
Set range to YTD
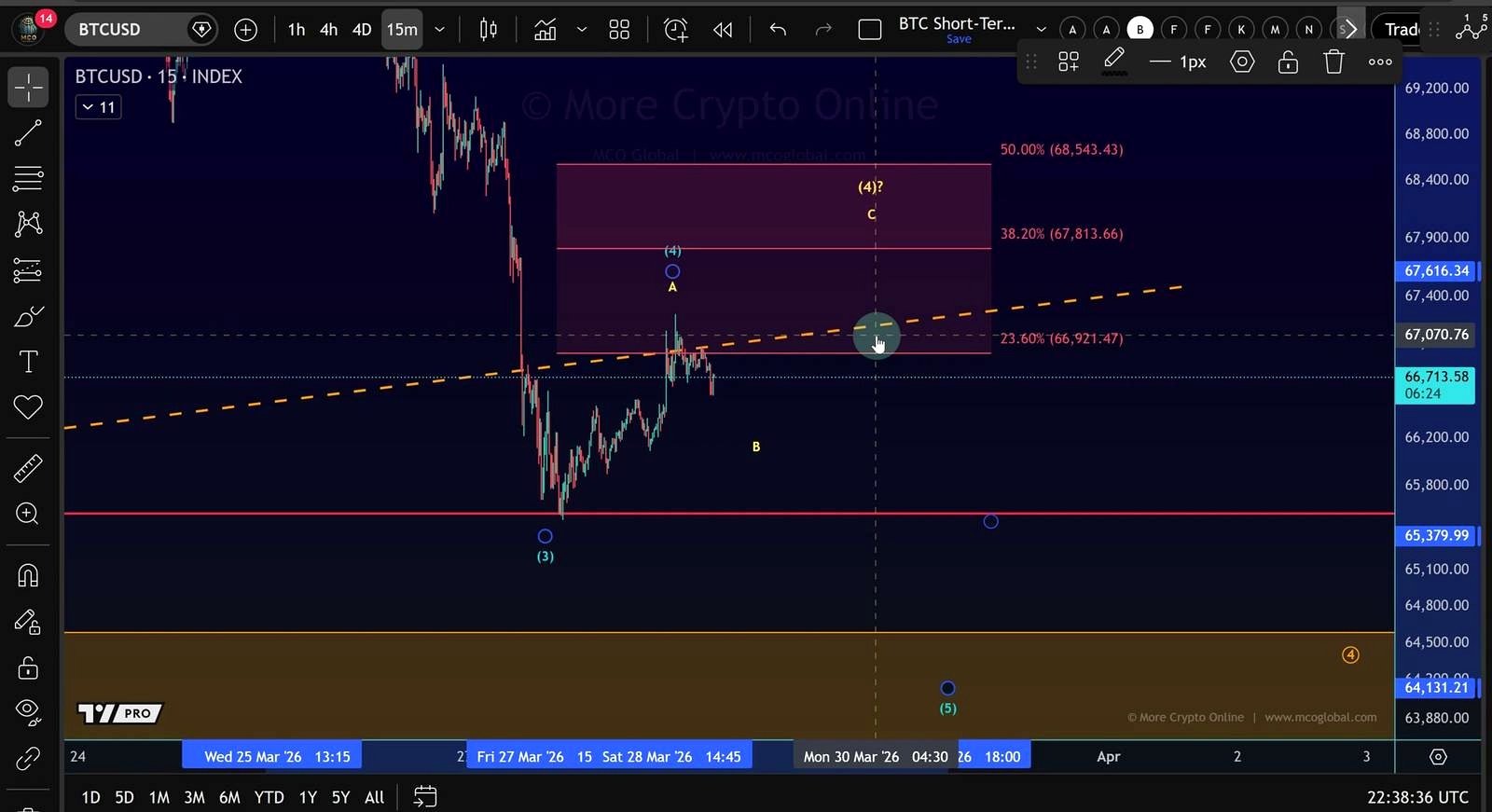[x=269, y=797]
